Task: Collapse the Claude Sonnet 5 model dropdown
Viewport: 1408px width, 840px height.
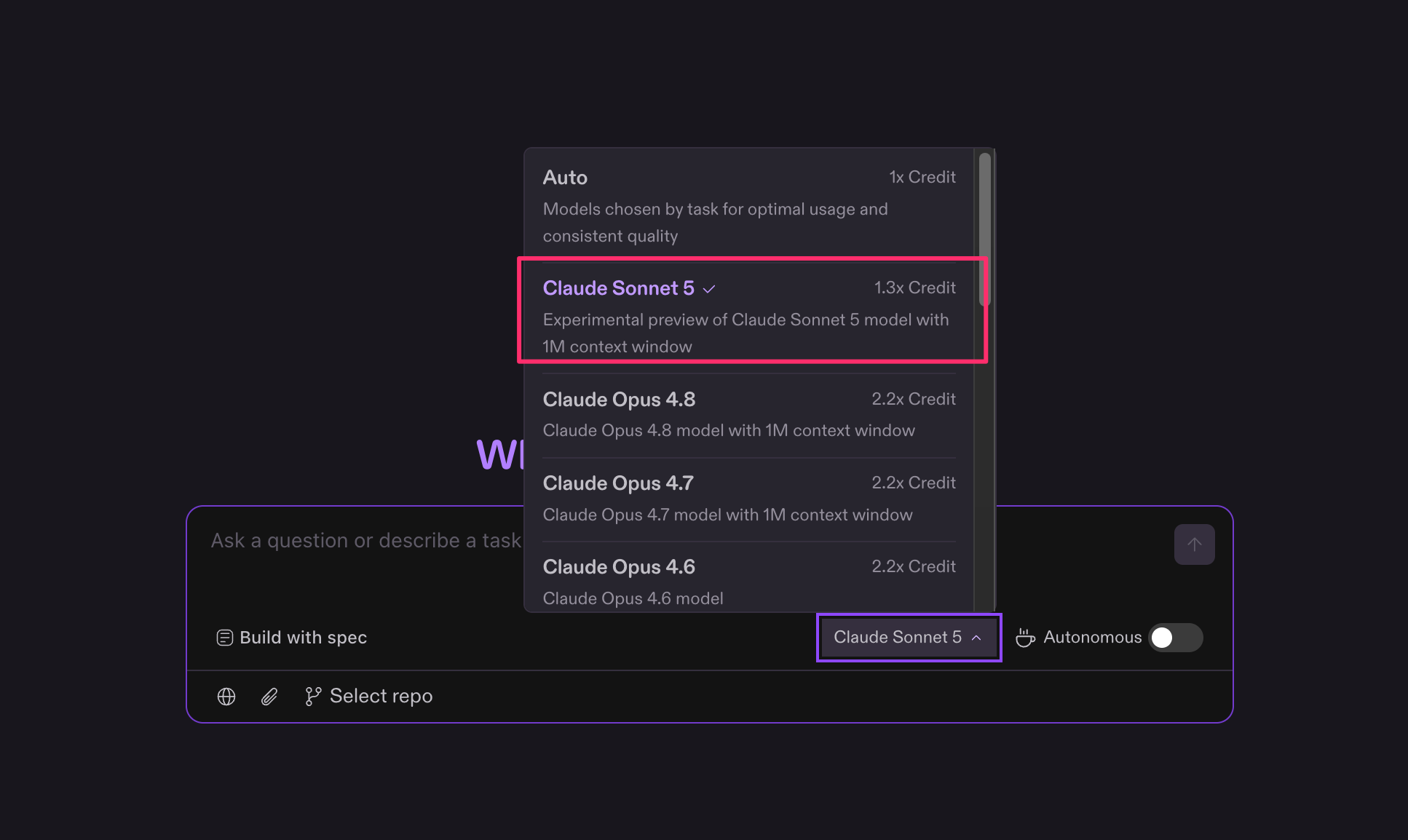Action: 909,638
